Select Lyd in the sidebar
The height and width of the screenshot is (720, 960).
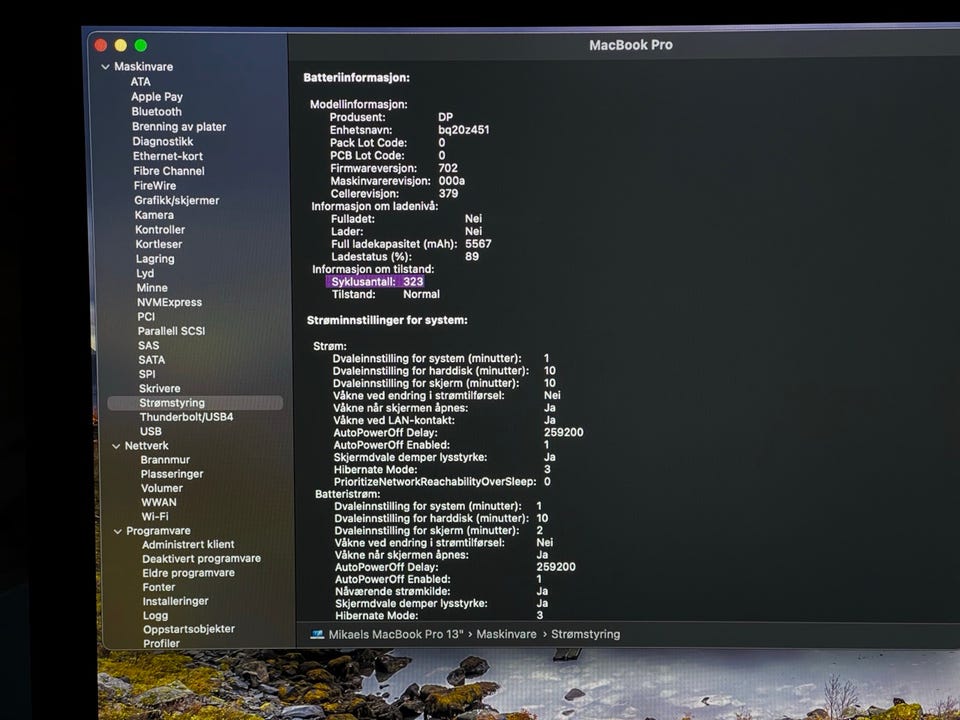coord(145,273)
